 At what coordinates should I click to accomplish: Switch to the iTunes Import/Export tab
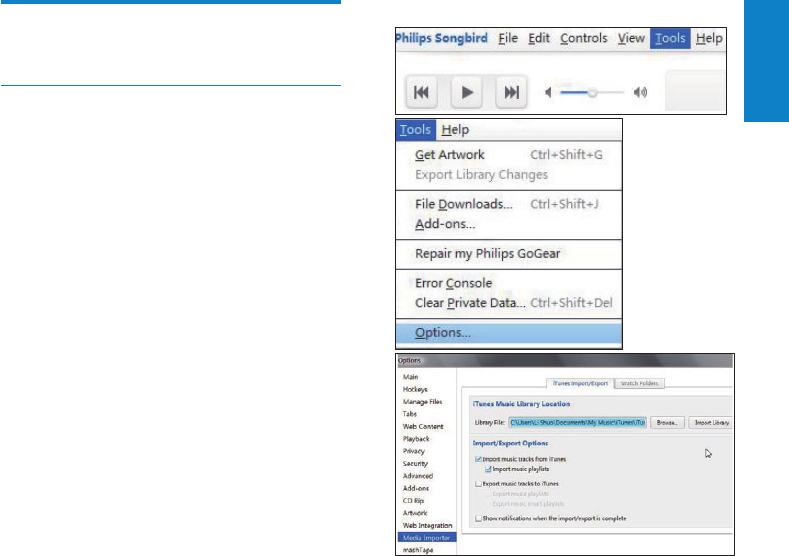(580, 383)
